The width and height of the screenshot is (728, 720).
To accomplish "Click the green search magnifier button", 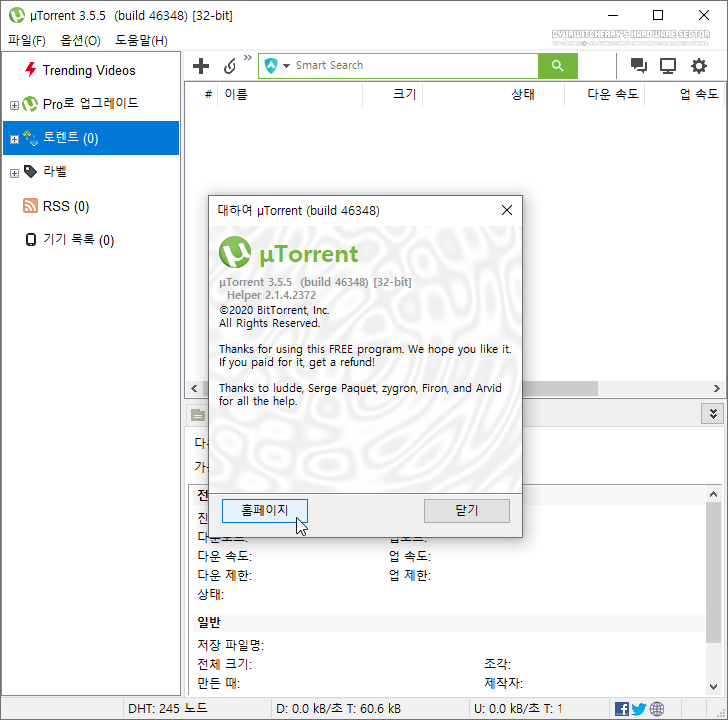I will point(558,66).
